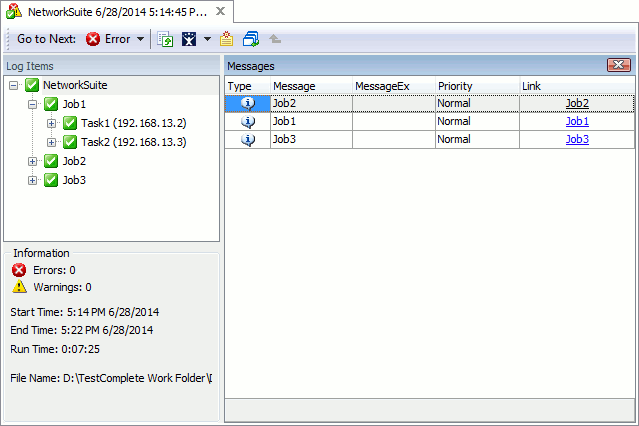This screenshot has width=639, height=426.
Task: Open the dropdown arrow beside the figure icon
Action: (207, 39)
